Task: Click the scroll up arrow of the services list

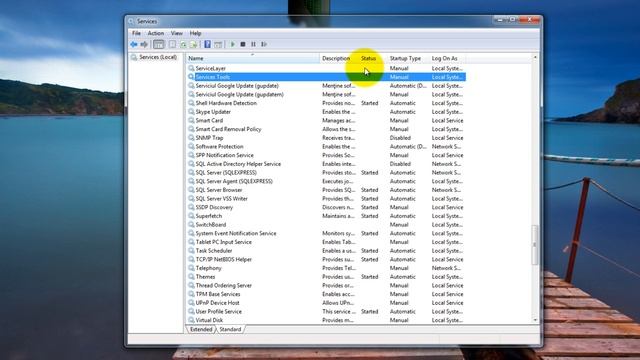Action: 535,58
